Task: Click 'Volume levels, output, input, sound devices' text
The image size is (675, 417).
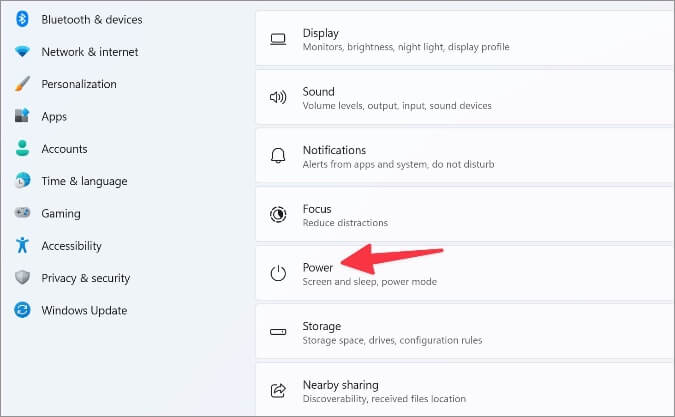Action: click(x=397, y=106)
